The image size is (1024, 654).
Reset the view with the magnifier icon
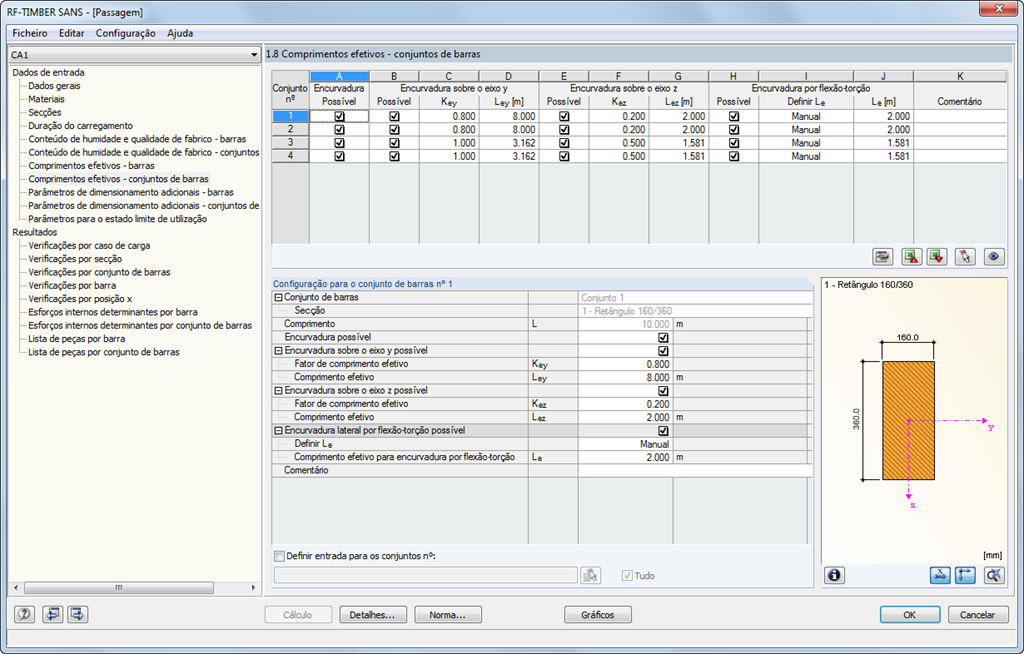(x=992, y=575)
